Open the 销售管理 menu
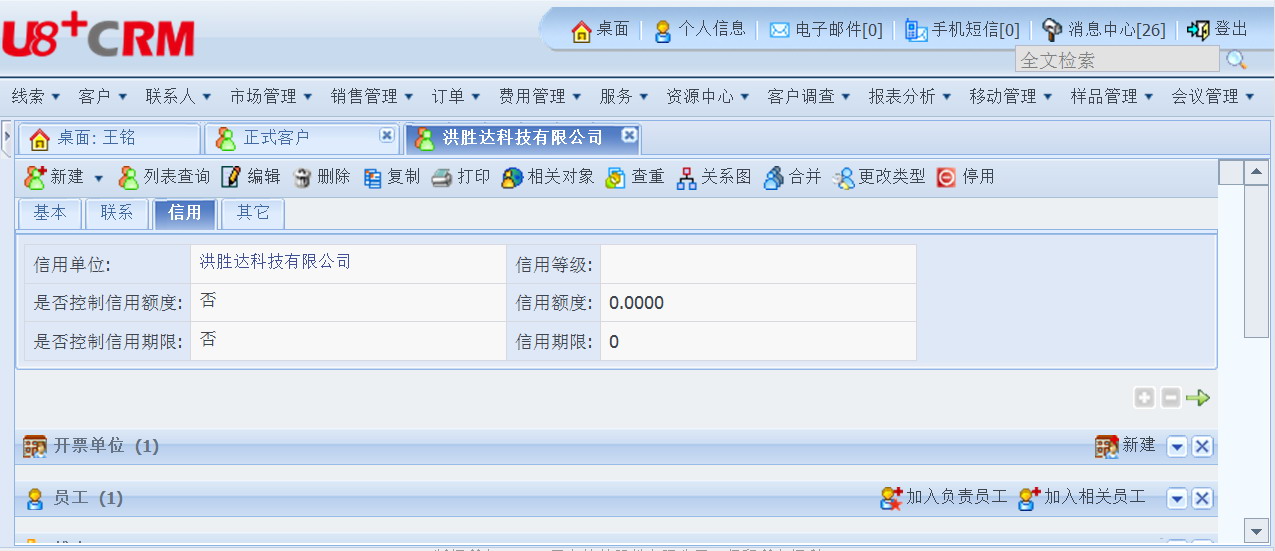Viewport: 1275px width, 551px height. click(372, 96)
